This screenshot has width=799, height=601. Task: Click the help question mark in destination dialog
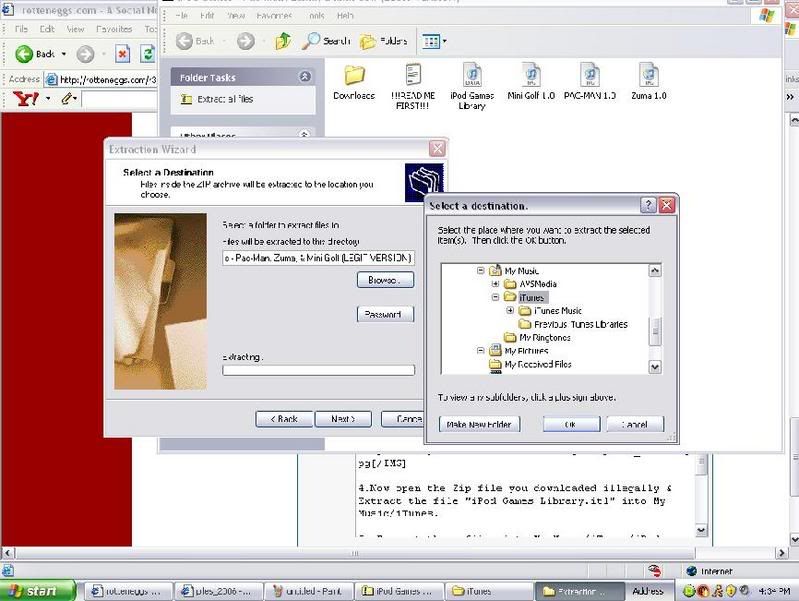pyautogui.click(x=648, y=205)
